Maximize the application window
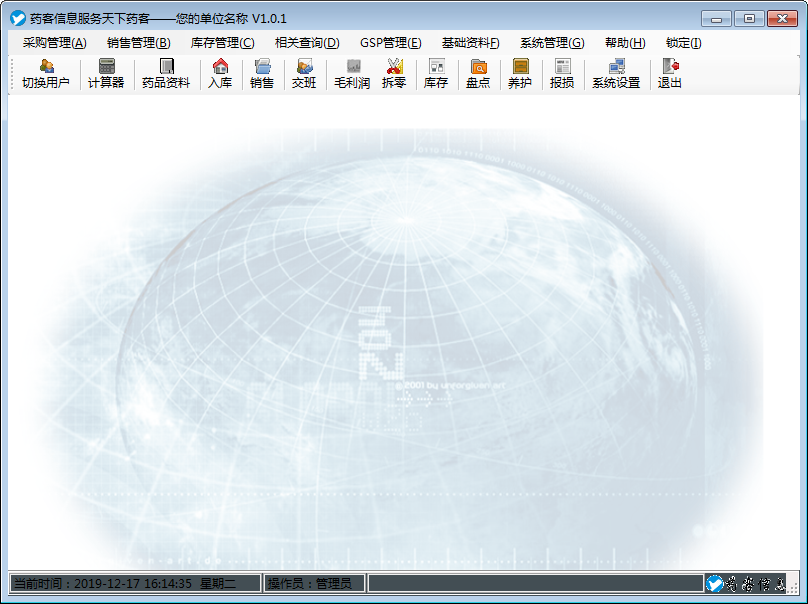The width and height of the screenshot is (808, 604). point(749,19)
